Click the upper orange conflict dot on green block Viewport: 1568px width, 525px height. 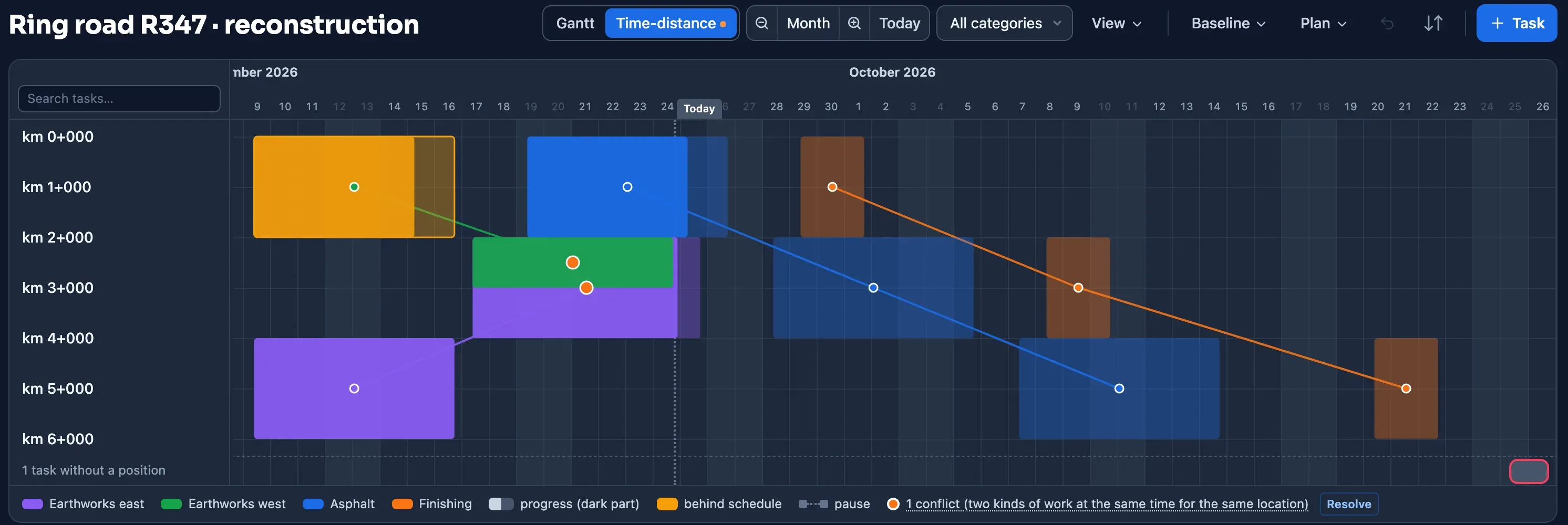coord(572,262)
